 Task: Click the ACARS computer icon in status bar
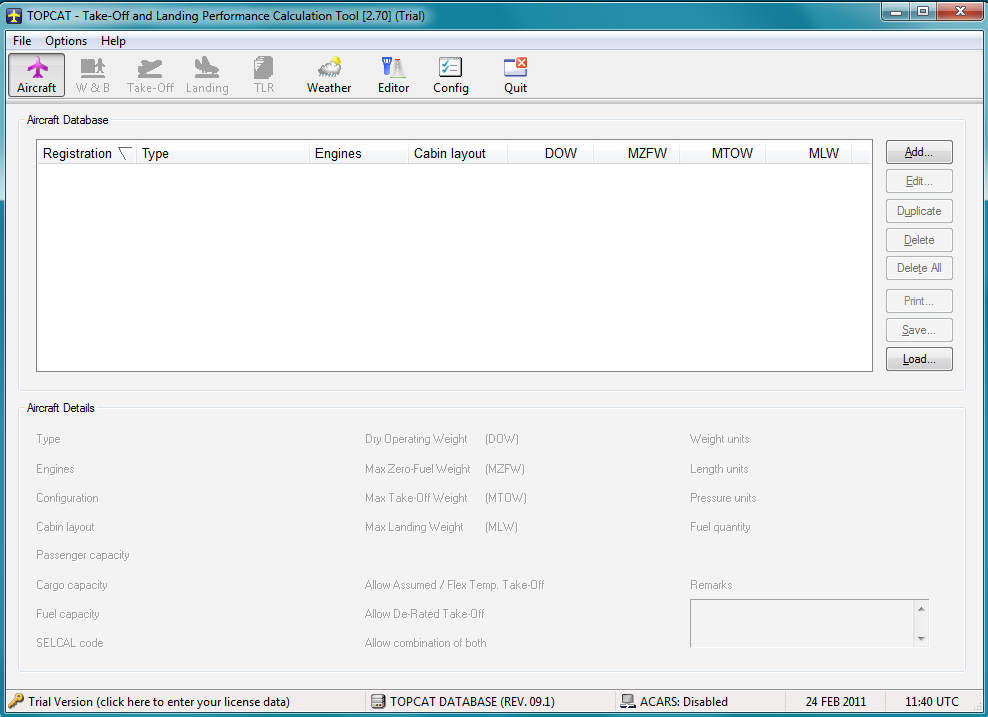point(628,701)
